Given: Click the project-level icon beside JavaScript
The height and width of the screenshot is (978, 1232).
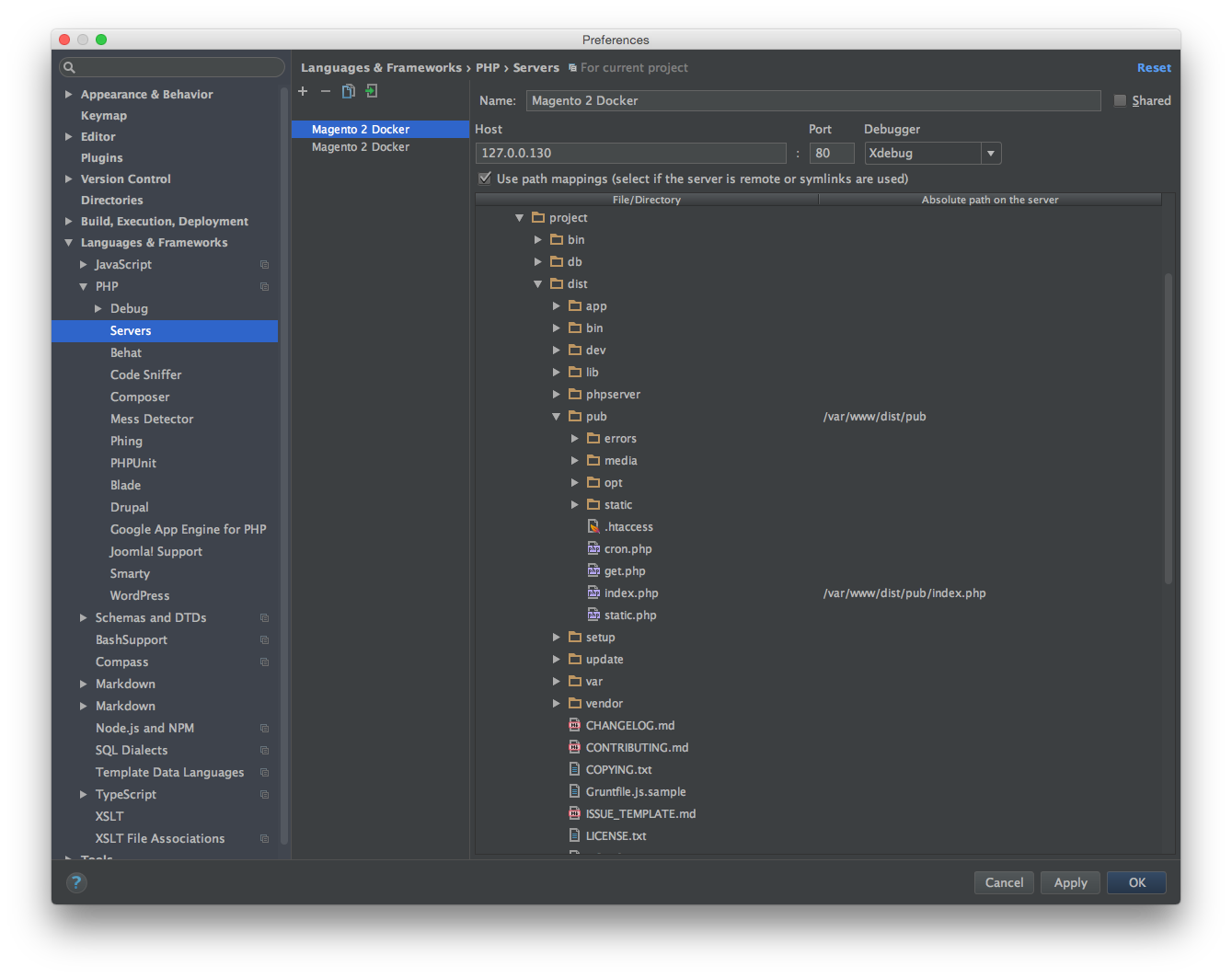Looking at the screenshot, I should (x=264, y=265).
